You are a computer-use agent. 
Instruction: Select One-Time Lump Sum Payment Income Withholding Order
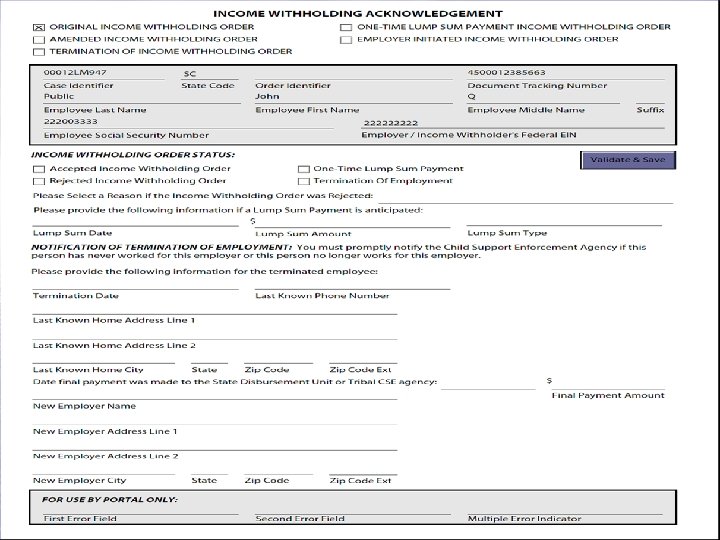[x=346, y=28]
